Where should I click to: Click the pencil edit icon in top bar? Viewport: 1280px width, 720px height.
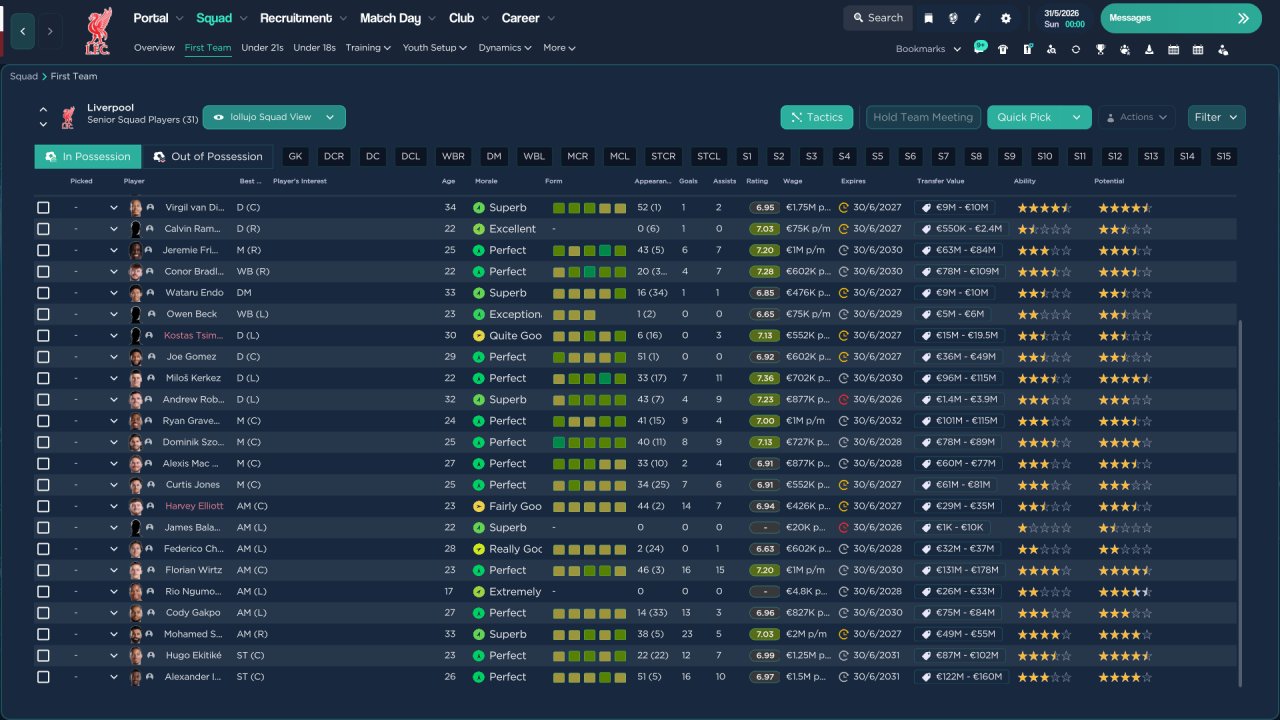pyautogui.click(x=979, y=18)
